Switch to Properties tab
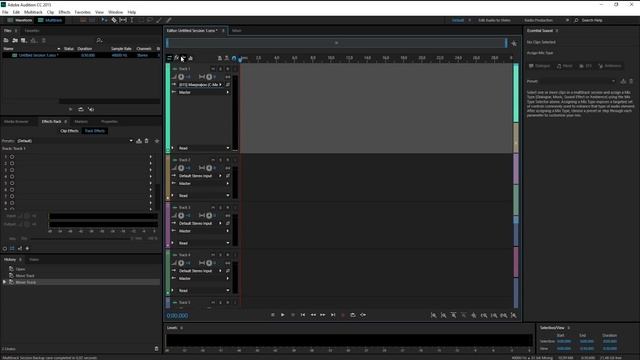The height and width of the screenshot is (360, 640). pos(109,122)
